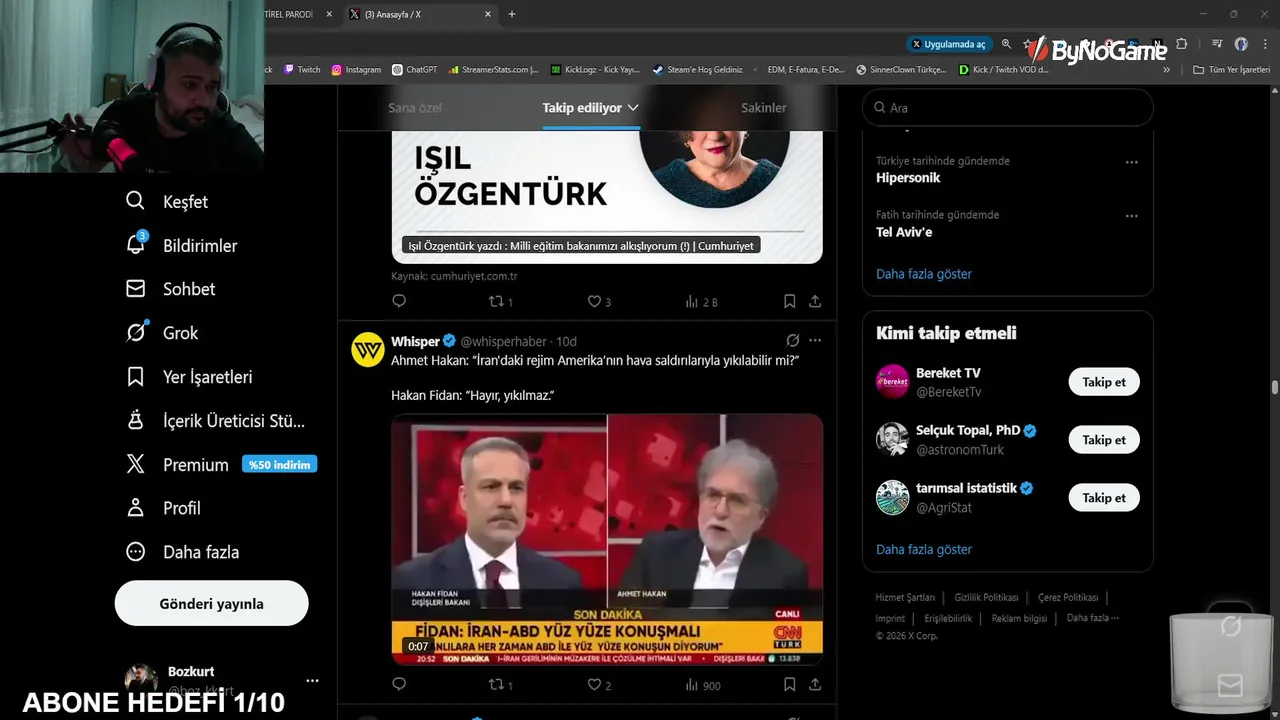Show more trends with Daha fazla göster
Image resolution: width=1280 pixels, height=720 pixels.
(924, 274)
